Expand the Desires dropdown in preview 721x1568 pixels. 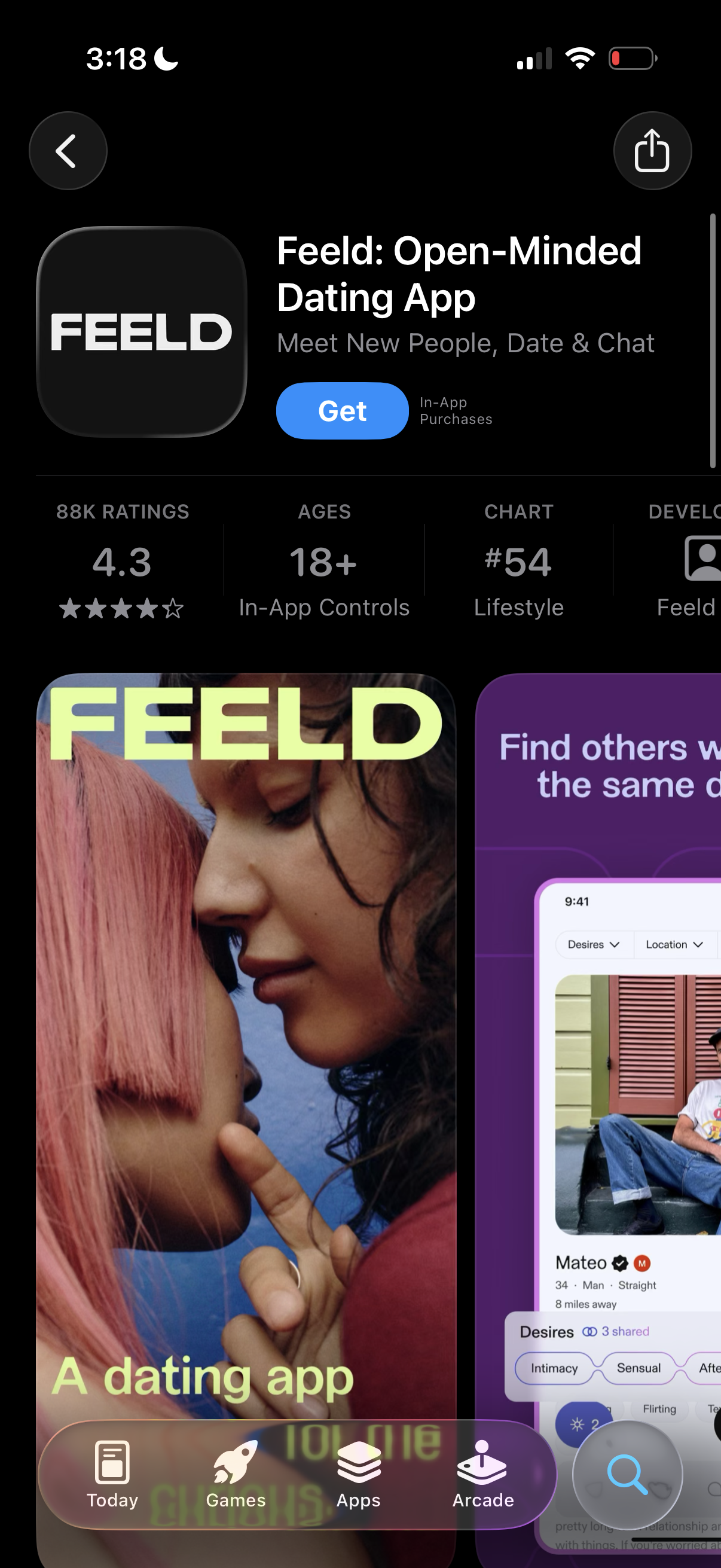pyautogui.click(x=594, y=944)
